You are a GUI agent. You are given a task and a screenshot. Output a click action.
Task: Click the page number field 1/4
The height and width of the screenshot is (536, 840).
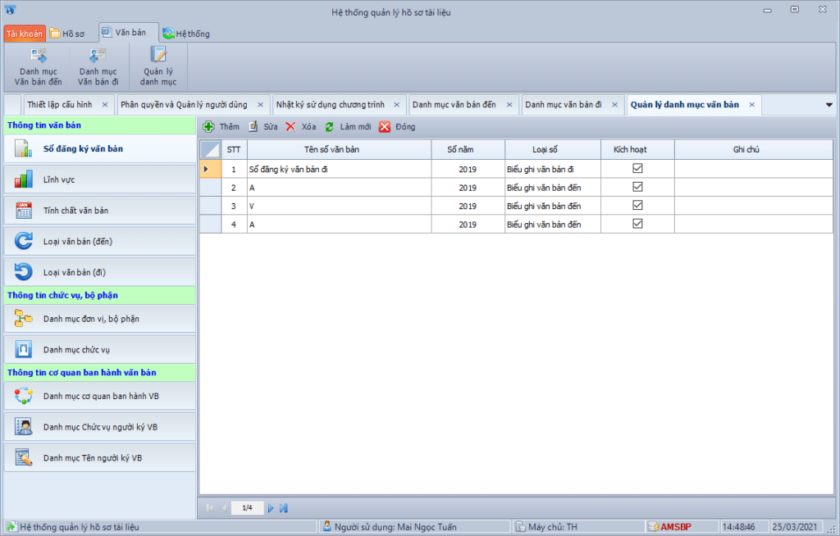tap(247, 508)
